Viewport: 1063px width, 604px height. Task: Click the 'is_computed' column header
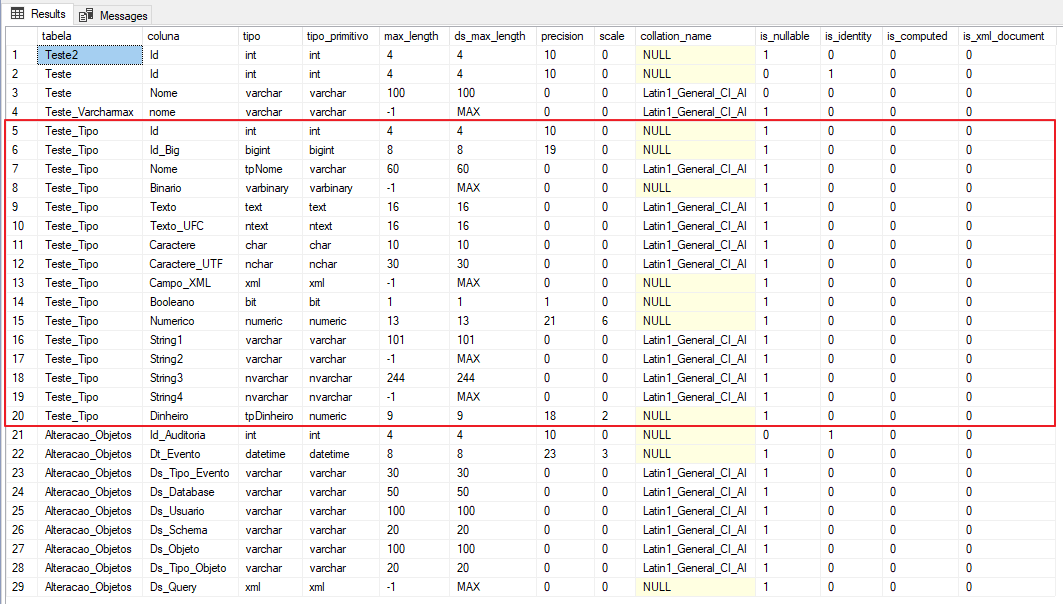click(x=921, y=36)
